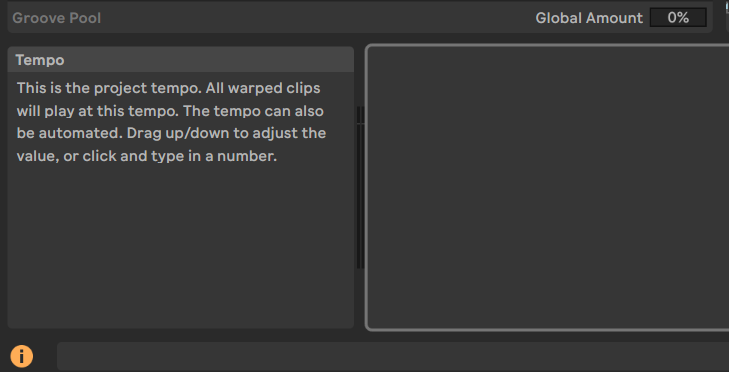The height and width of the screenshot is (372, 729).
Task: Click the percent sign in Global Amount box
Action: 683,18
